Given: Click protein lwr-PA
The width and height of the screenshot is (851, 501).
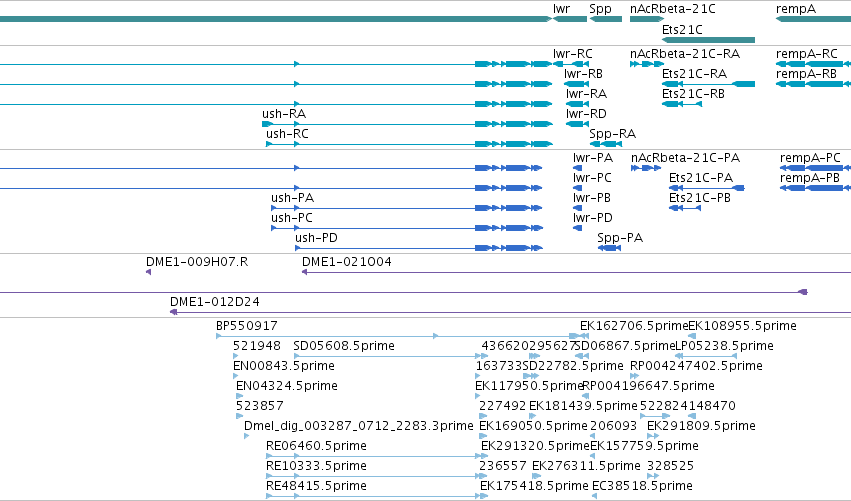Looking at the screenshot, I should point(593,158).
